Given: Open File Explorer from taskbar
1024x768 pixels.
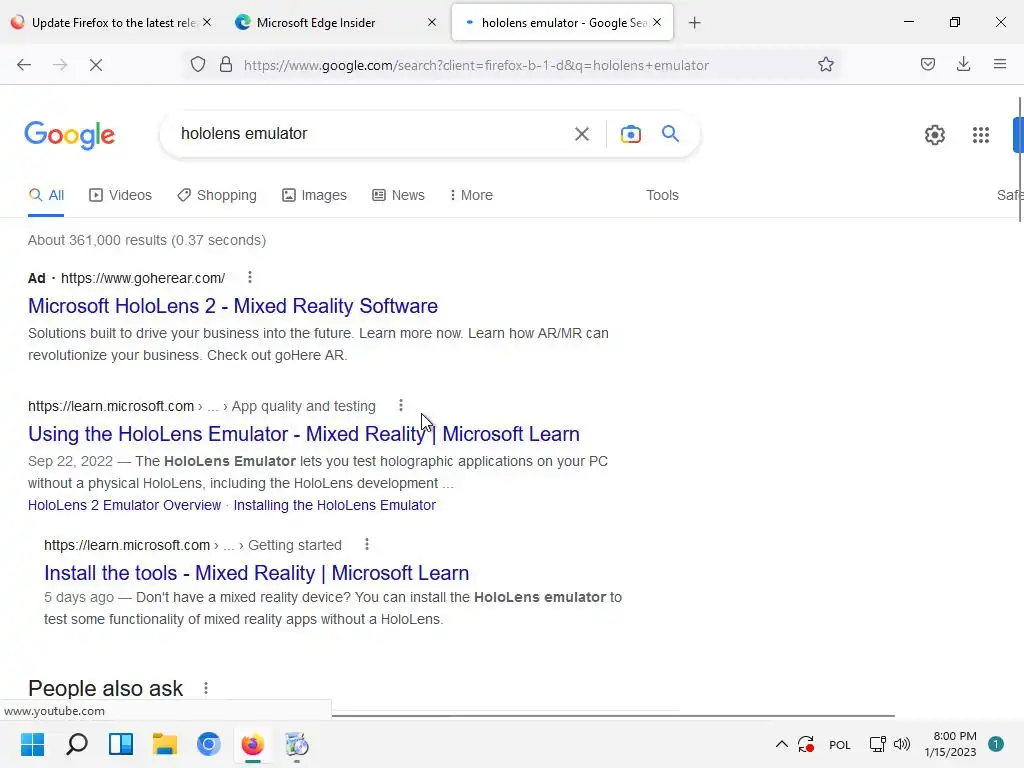Looking at the screenshot, I should [x=165, y=744].
